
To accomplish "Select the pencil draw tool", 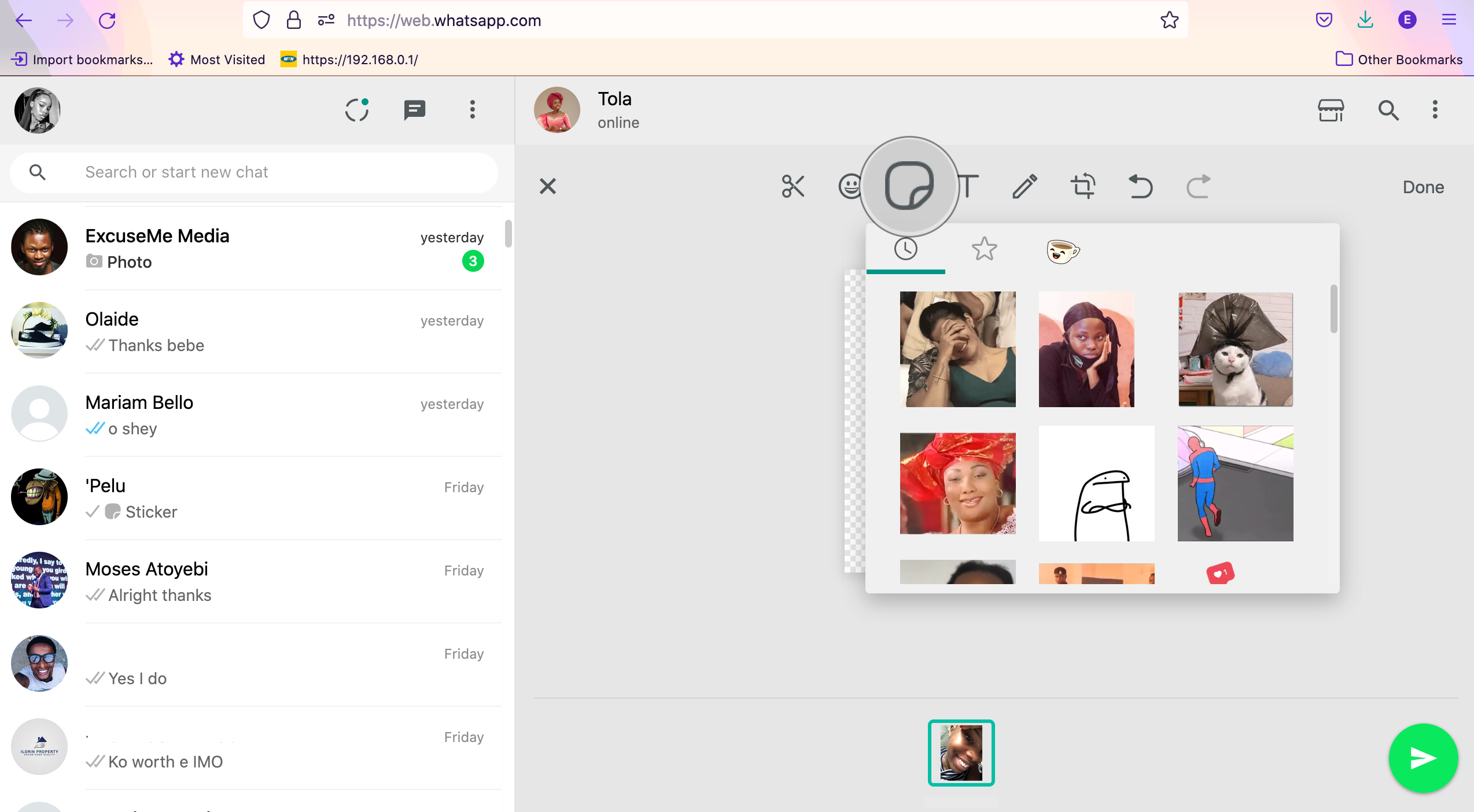I will tap(1025, 186).
